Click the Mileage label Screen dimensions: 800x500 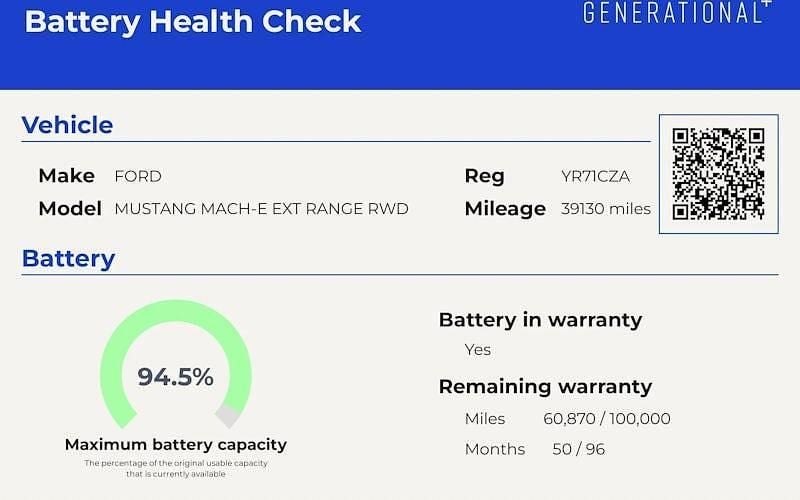point(505,209)
